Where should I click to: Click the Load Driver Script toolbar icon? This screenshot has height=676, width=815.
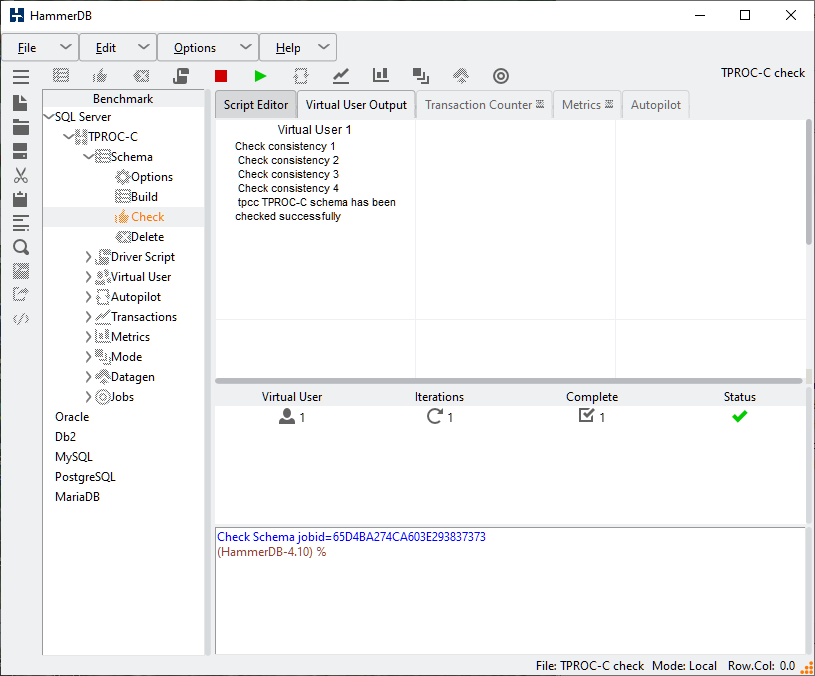click(181, 76)
